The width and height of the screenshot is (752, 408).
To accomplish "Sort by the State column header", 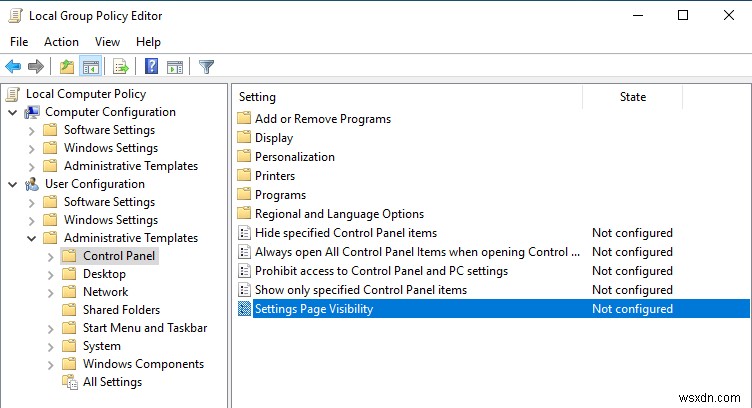I will (633, 97).
